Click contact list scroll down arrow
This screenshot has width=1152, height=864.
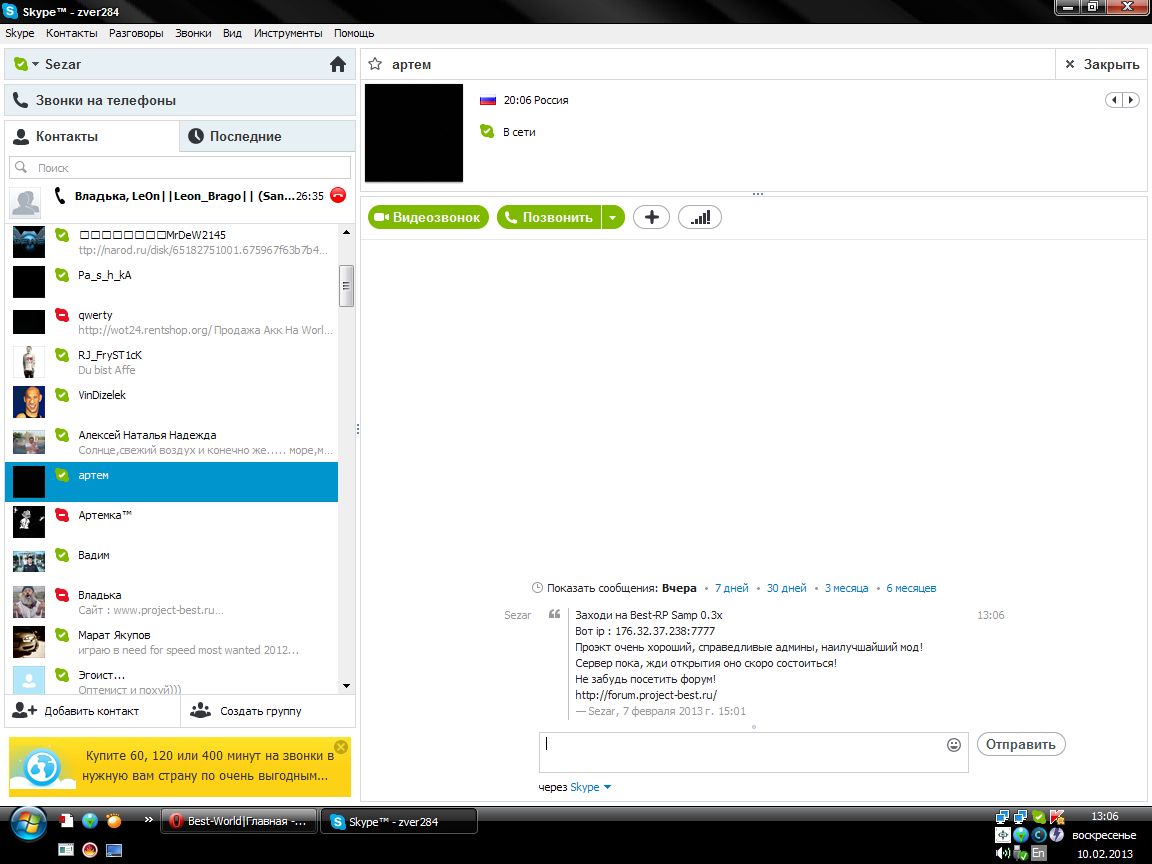click(x=347, y=686)
